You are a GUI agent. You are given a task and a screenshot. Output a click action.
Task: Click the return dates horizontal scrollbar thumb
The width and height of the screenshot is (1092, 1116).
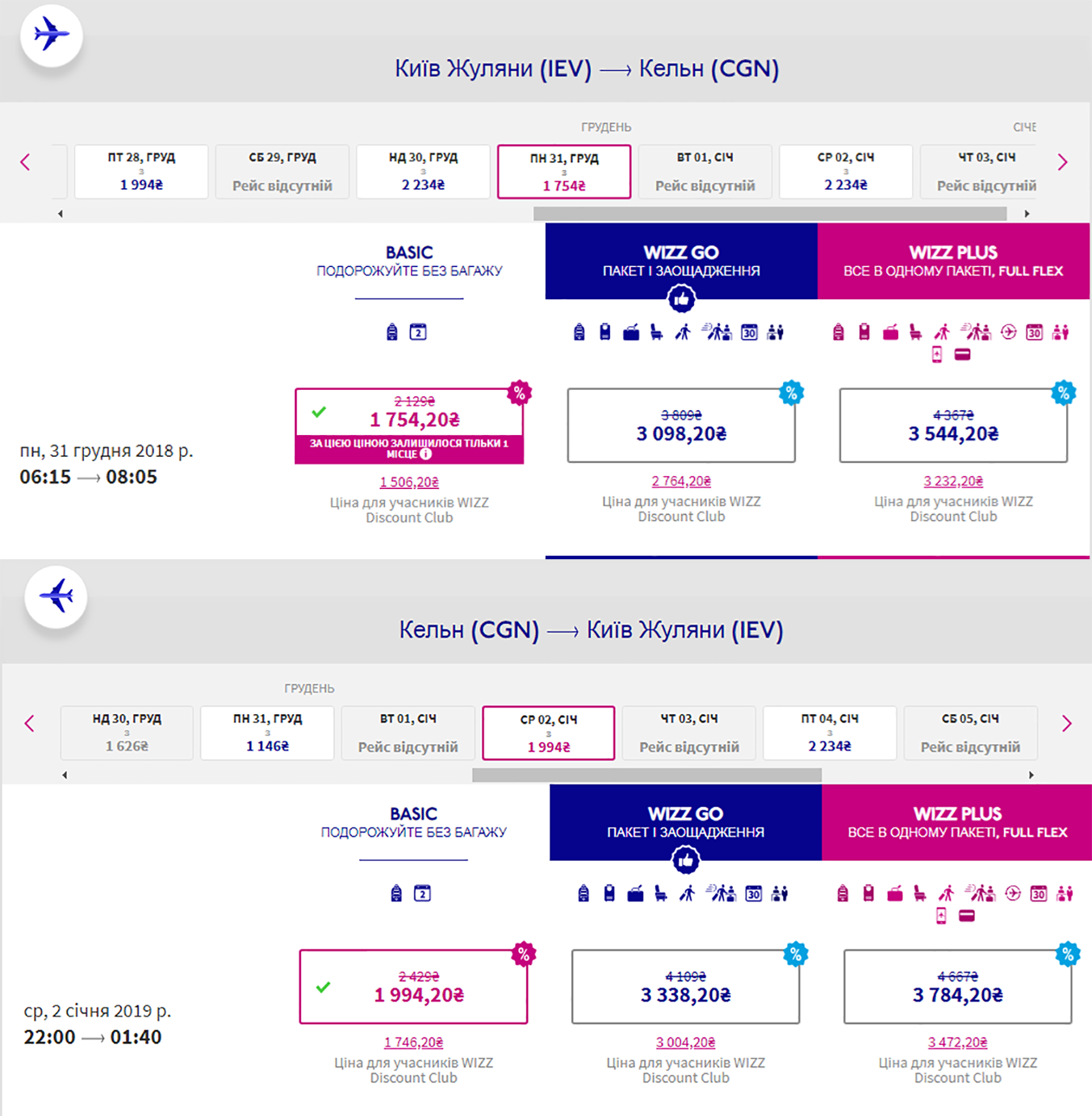[x=646, y=775]
